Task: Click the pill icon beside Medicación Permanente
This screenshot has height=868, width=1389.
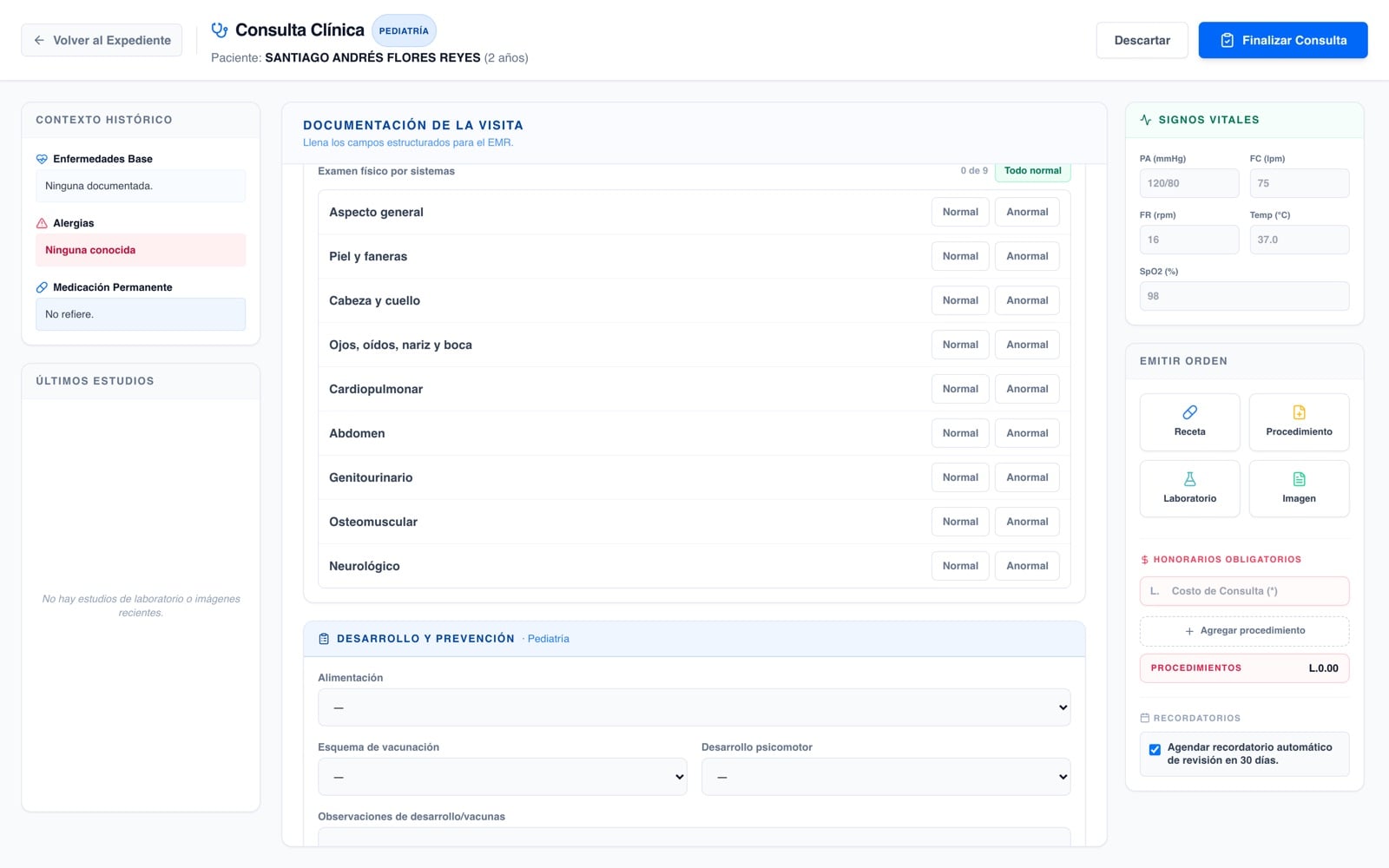Action: click(42, 287)
